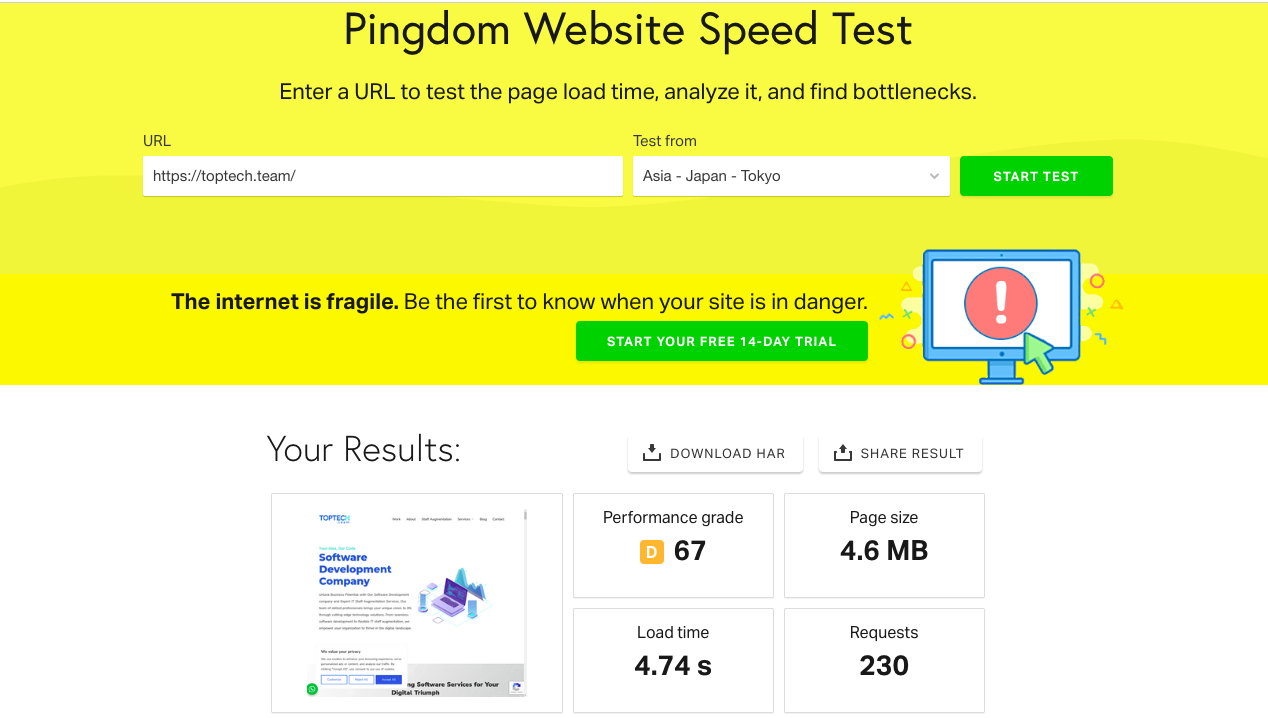
Task: Select the Requests 230 card
Action: pyautogui.click(x=884, y=660)
